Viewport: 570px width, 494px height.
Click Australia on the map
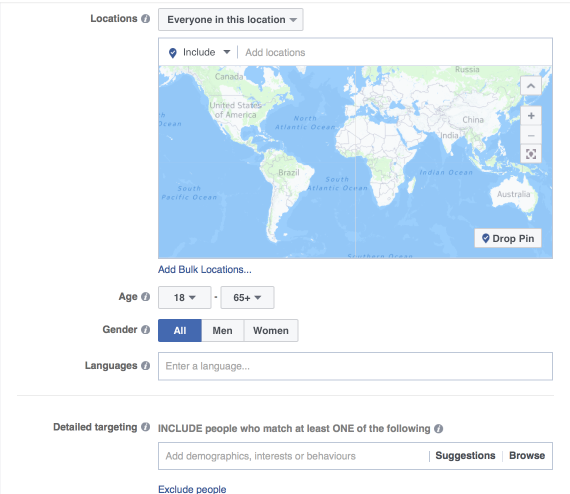pos(513,194)
